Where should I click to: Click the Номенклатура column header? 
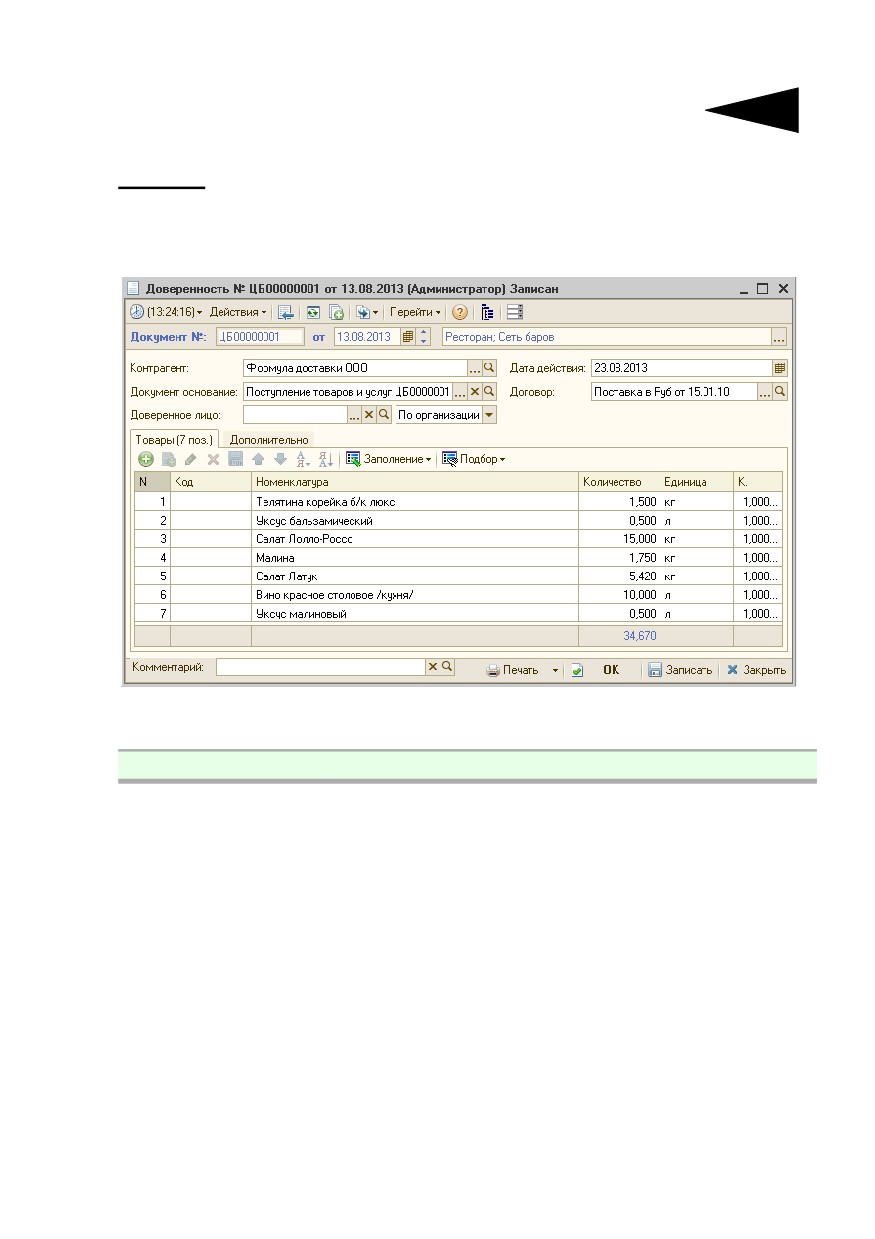[414, 482]
